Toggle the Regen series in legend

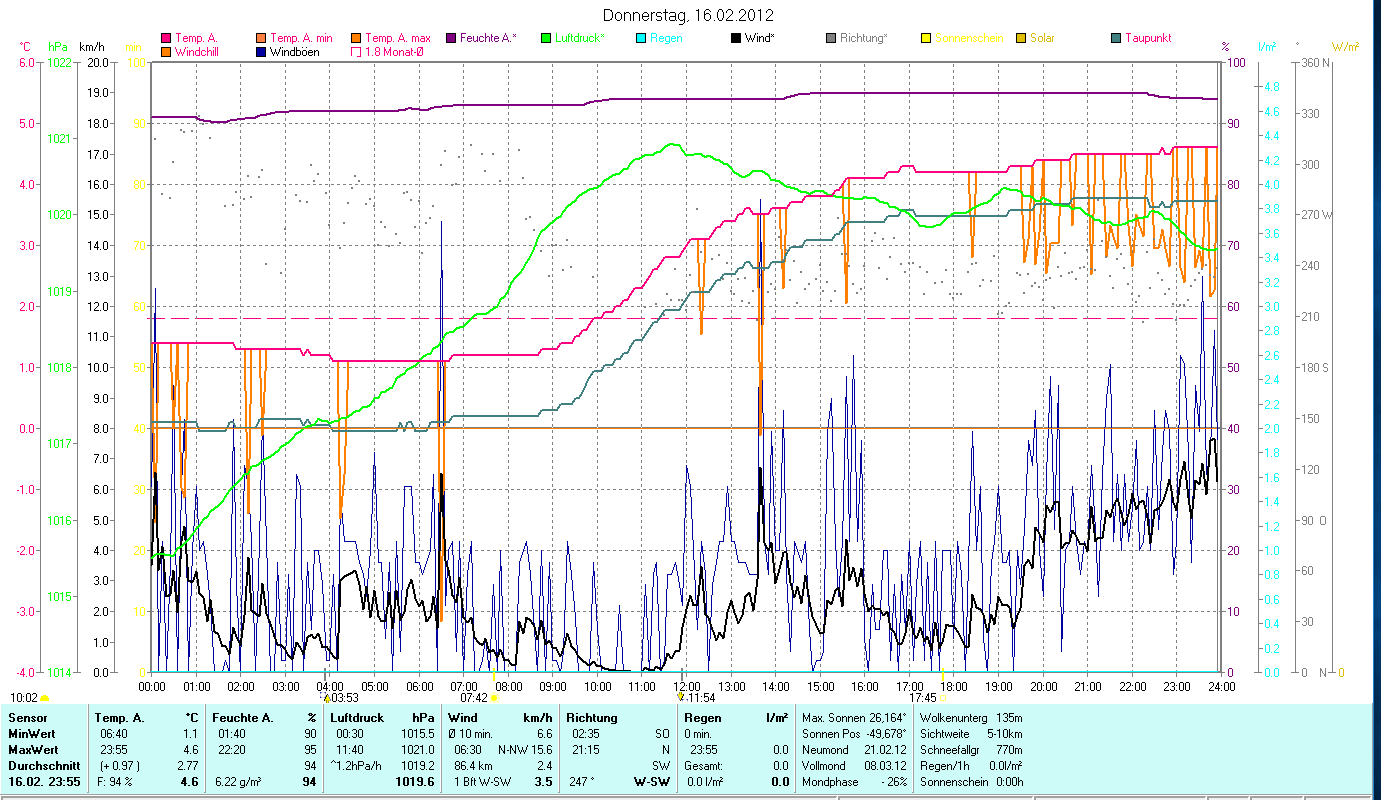641,38
